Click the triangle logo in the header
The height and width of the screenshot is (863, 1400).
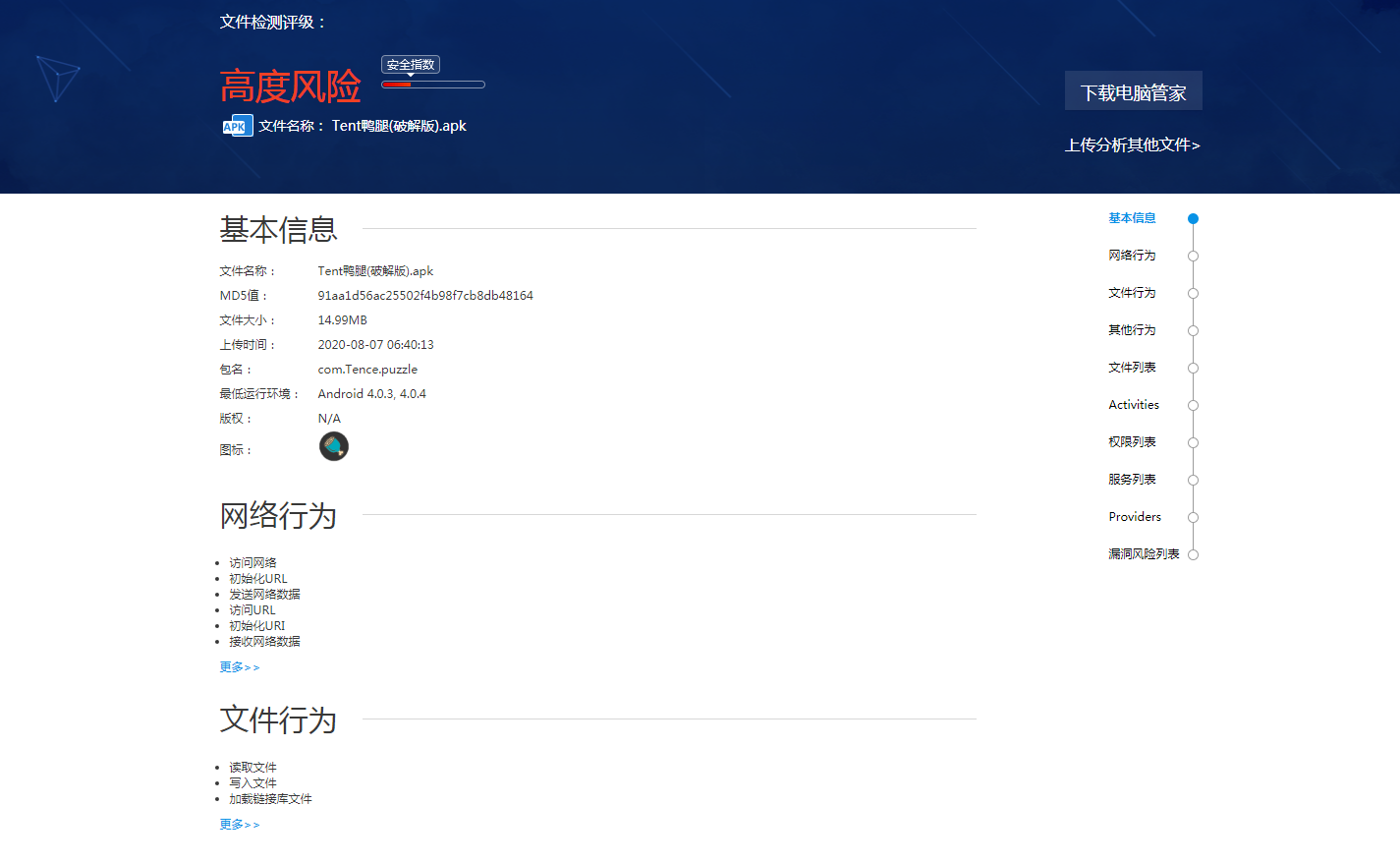click(57, 78)
